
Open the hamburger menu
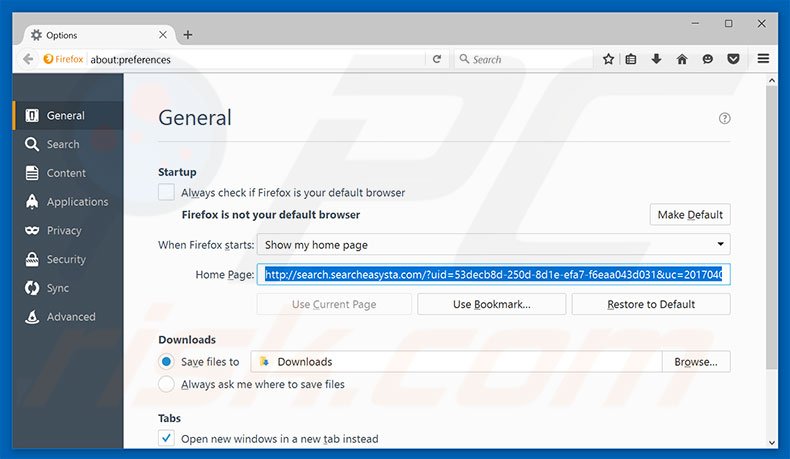763,58
